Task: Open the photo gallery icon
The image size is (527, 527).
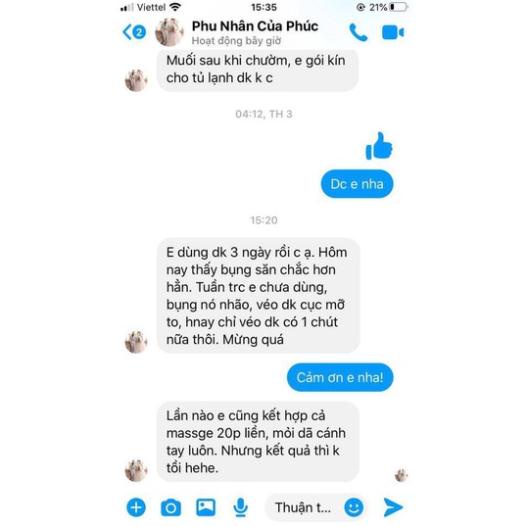Action: [x=206, y=507]
